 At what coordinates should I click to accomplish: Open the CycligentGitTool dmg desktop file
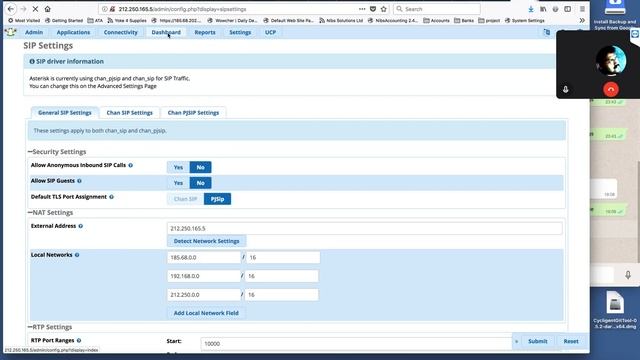coord(615,310)
